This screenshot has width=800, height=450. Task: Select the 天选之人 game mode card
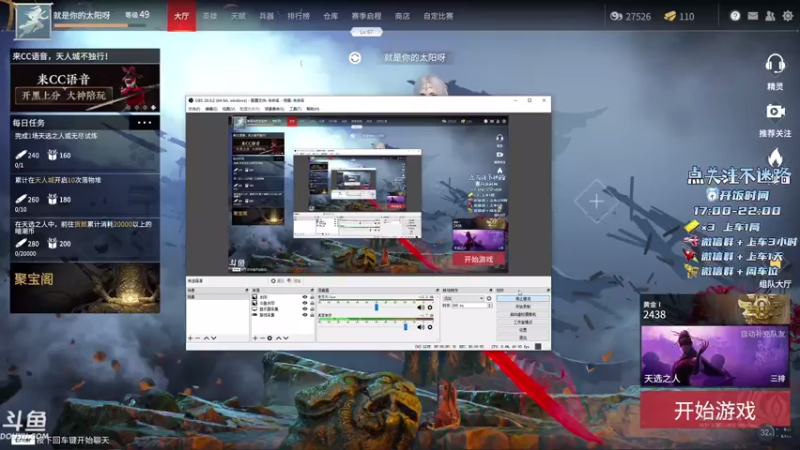[x=715, y=356]
